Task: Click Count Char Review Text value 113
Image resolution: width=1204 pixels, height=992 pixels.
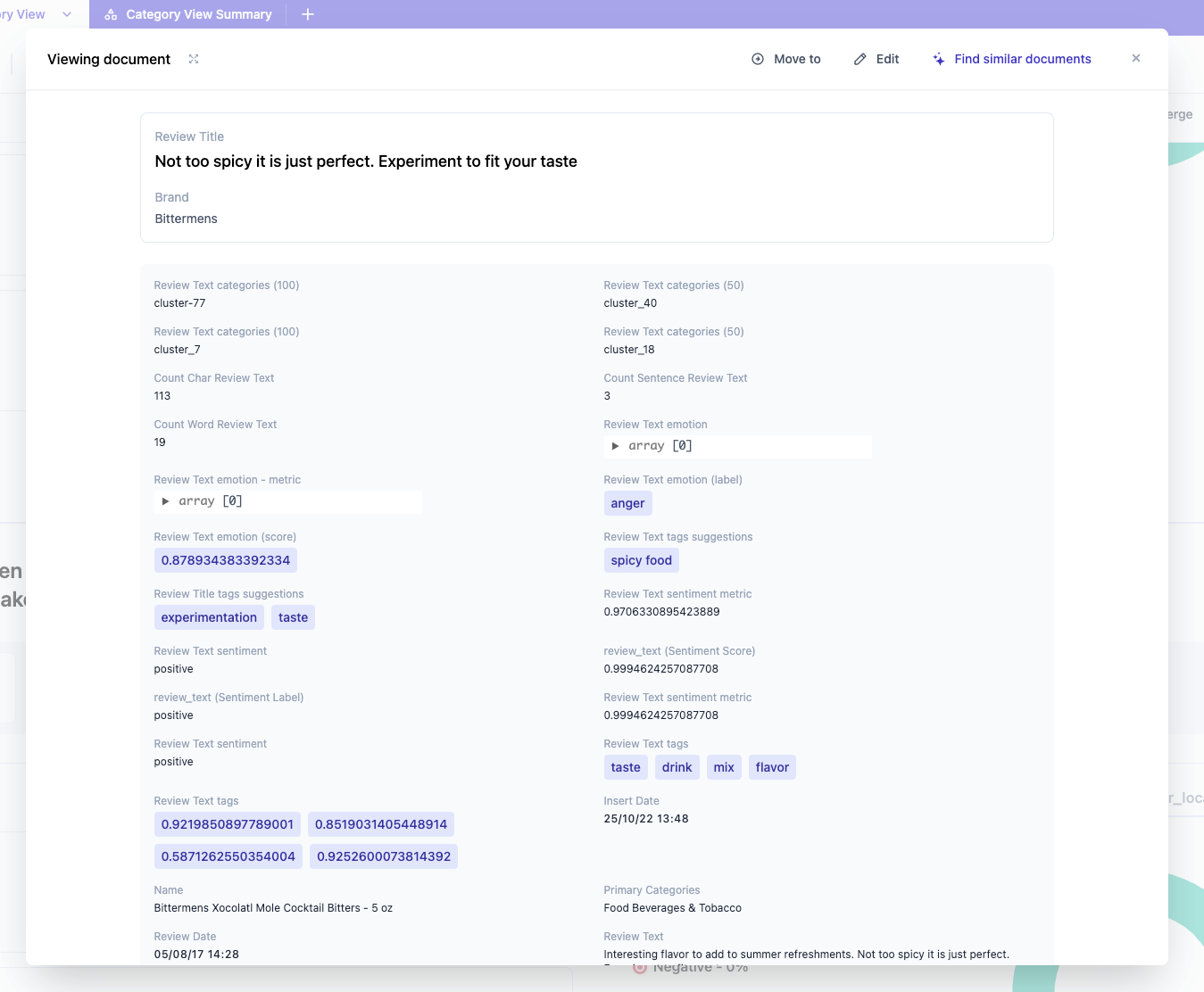Action: pyautogui.click(x=162, y=396)
